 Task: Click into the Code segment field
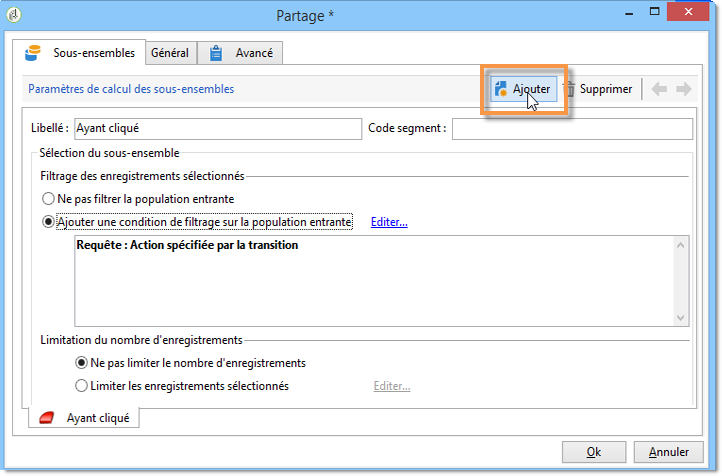[572, 129]
